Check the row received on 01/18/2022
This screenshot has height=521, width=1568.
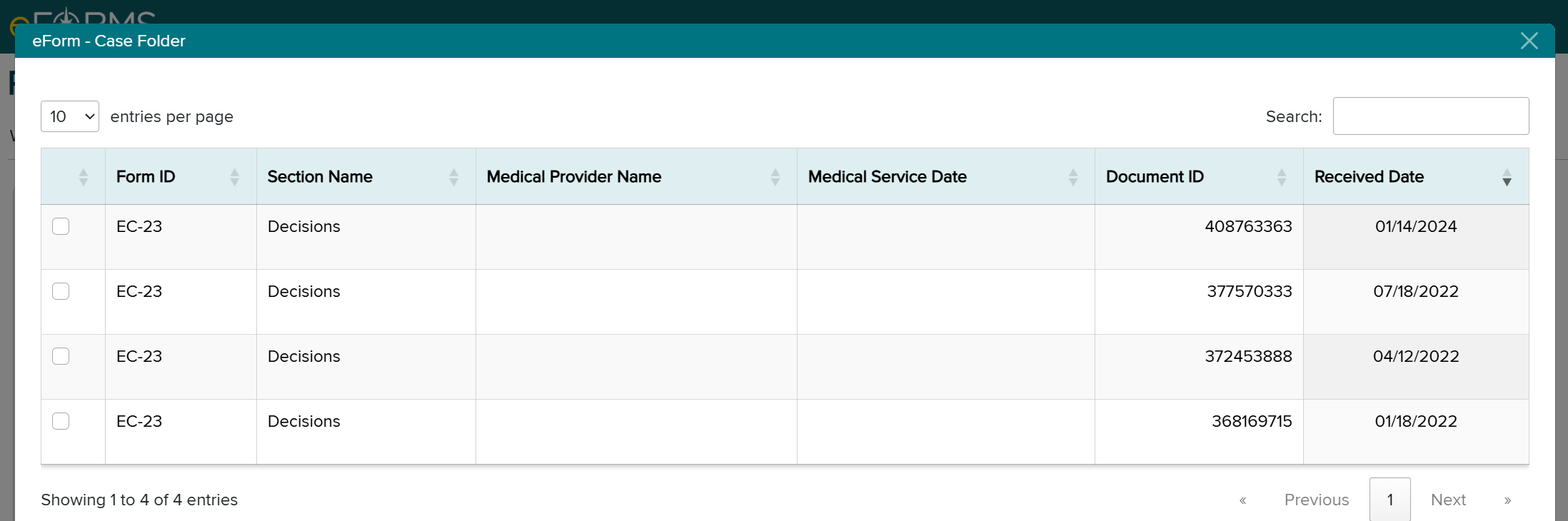pos(61,421)
